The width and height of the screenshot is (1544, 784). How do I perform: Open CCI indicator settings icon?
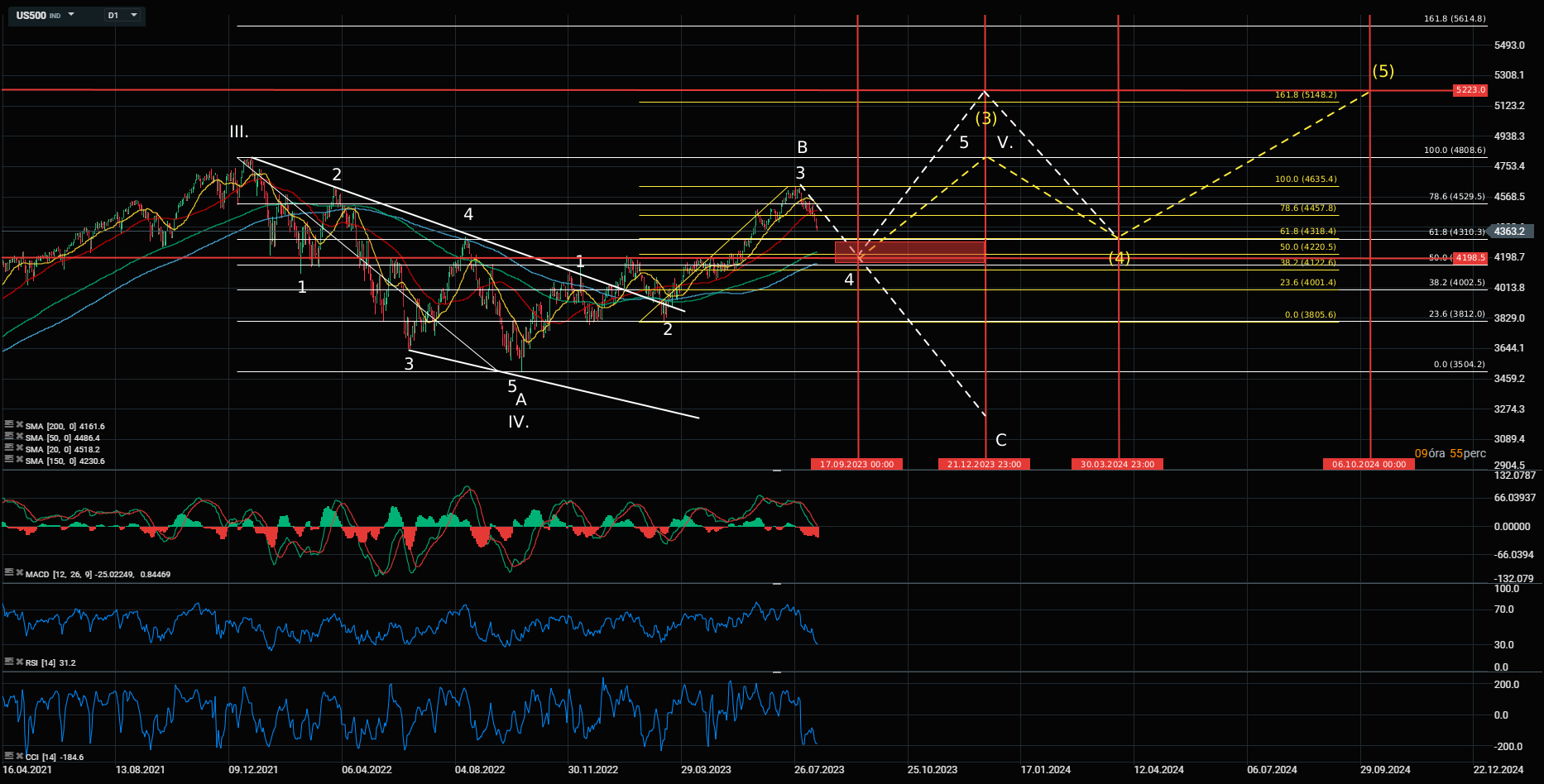tap(9, 756)
